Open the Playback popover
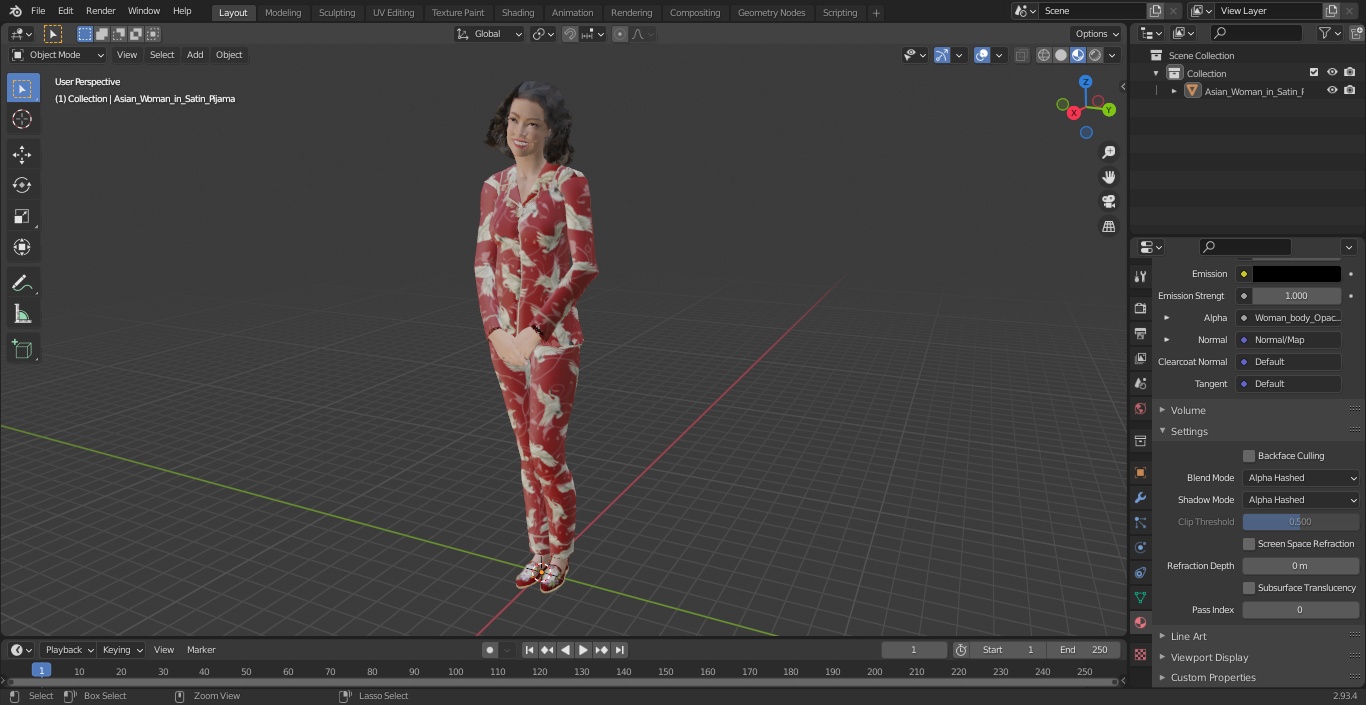 69,650
